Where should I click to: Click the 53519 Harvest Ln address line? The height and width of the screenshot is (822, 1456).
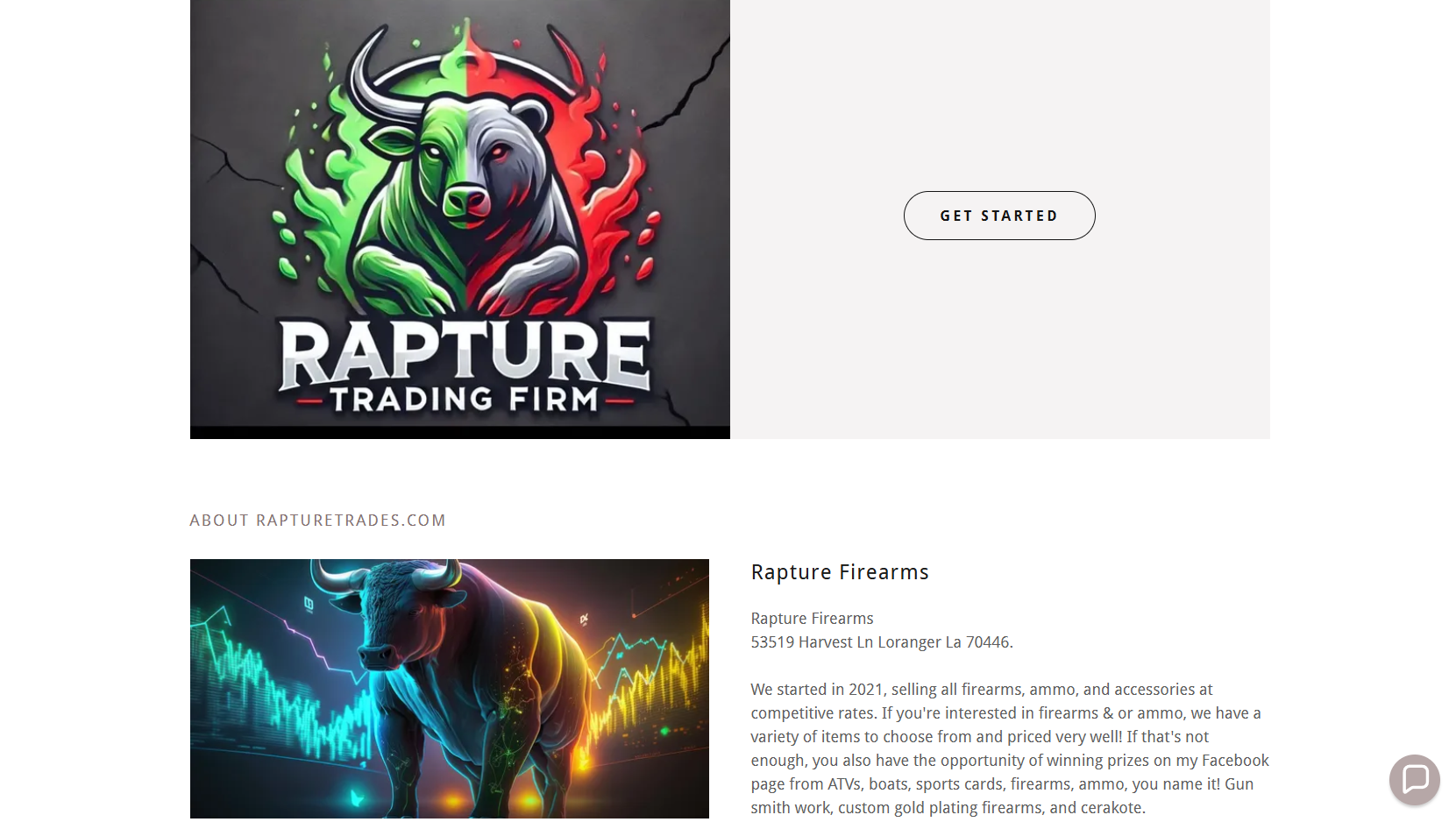click(x=882, y=642)
